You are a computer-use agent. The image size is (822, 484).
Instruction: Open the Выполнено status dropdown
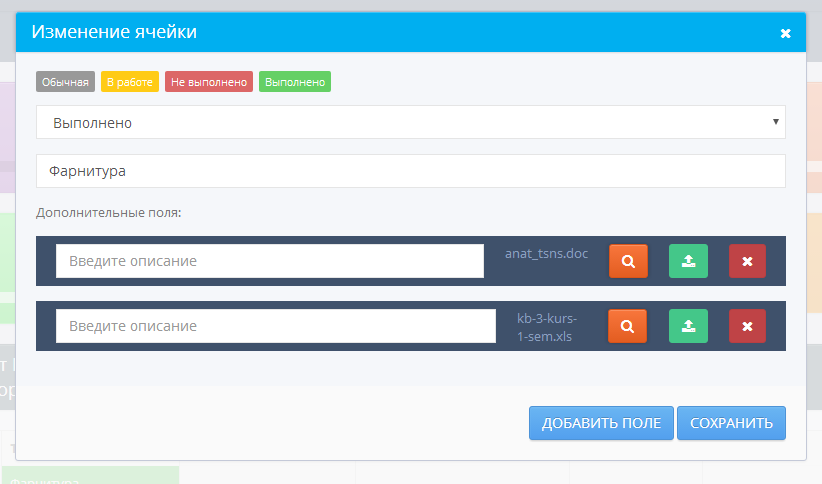[410, 122]
